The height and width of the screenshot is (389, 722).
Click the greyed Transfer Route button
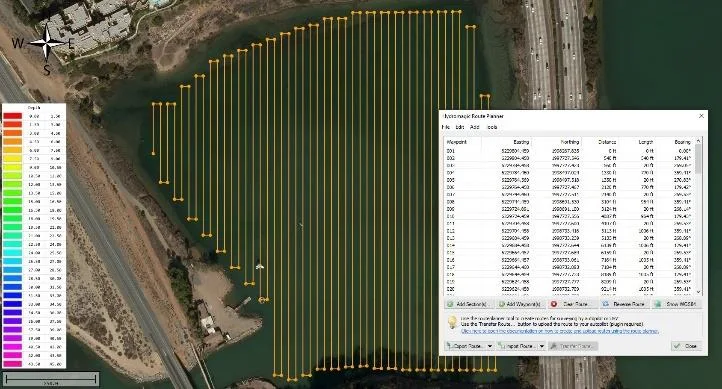click(x=573, y=346)
